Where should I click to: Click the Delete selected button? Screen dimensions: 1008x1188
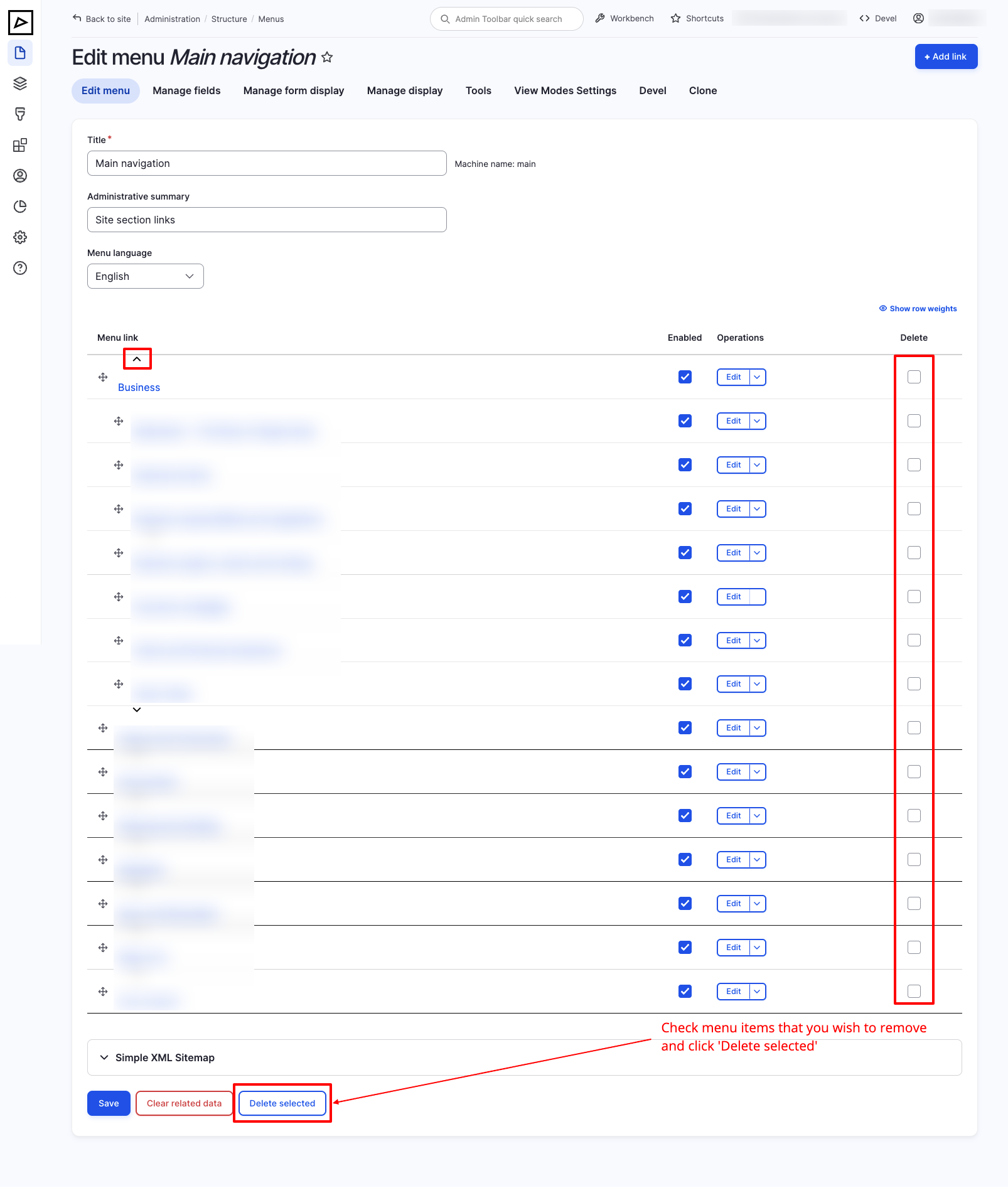coord(282,1103)
